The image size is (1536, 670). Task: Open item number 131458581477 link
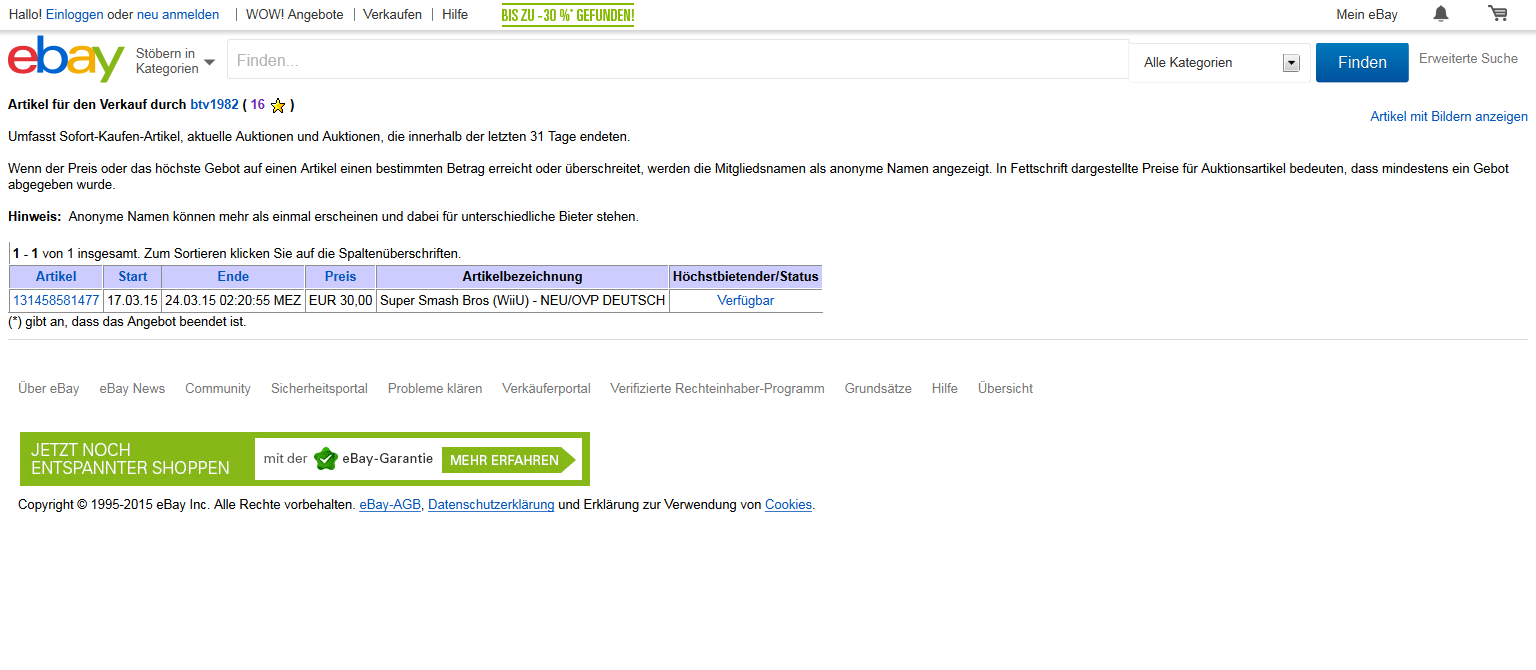tap(56, 301)
